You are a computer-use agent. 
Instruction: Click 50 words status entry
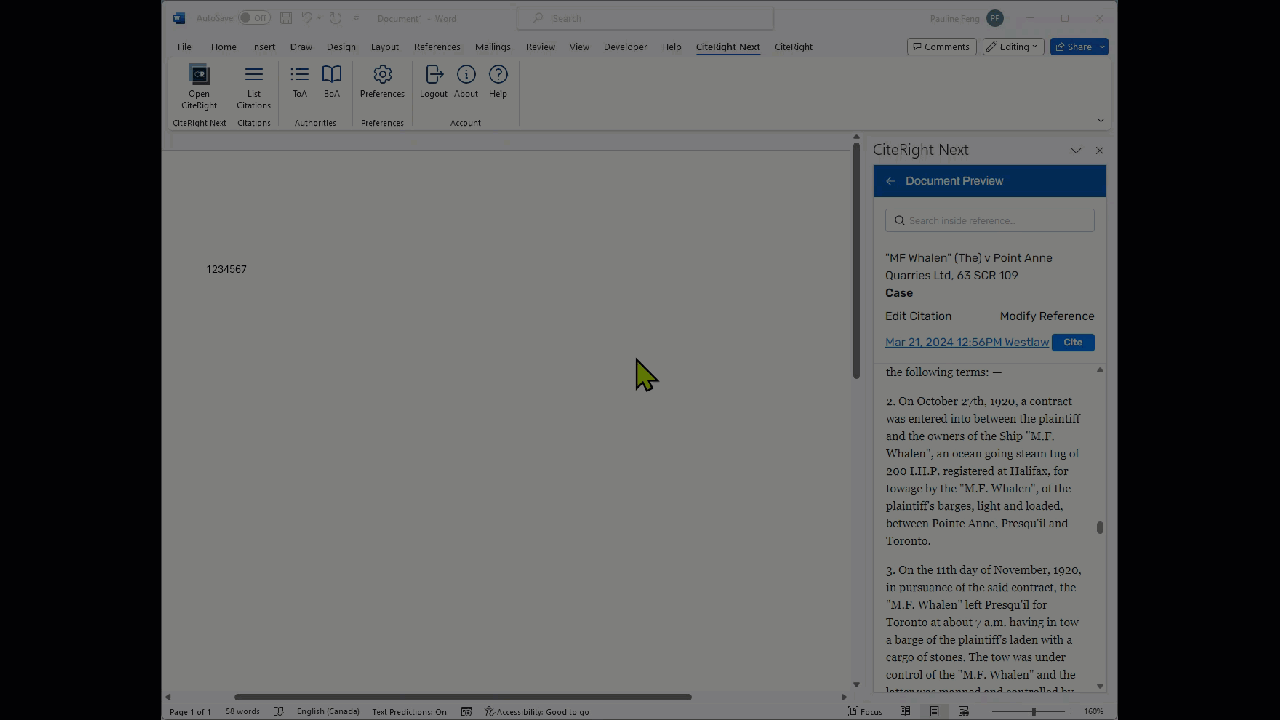coord(243,711)
